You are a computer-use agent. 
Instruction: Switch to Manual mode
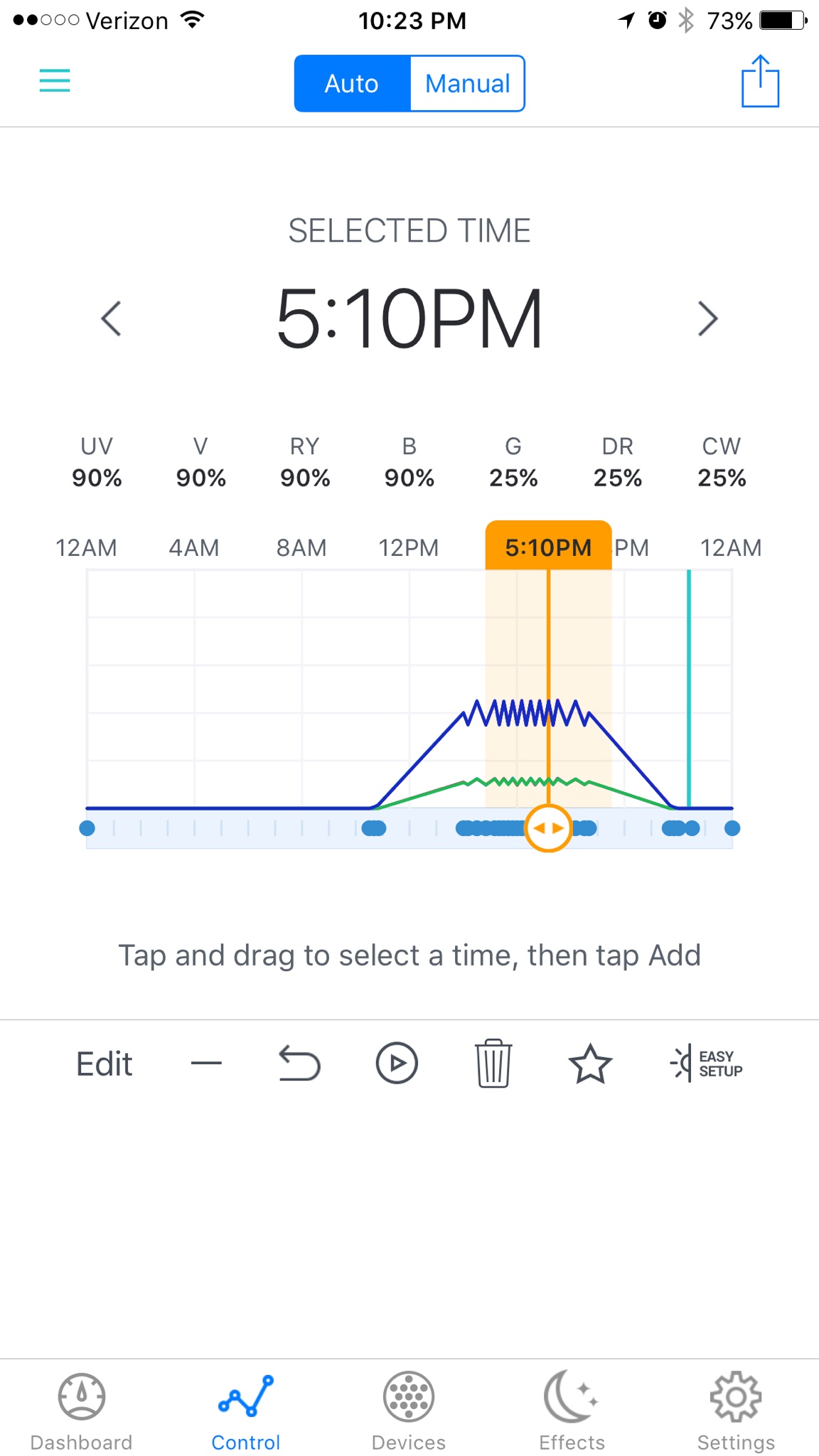[467, 84]
